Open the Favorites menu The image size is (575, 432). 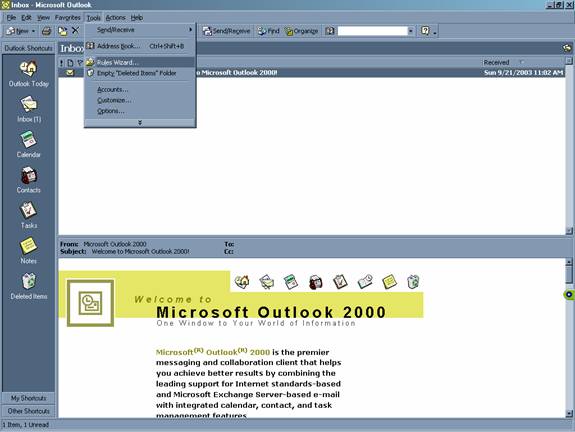pos(67,18)
